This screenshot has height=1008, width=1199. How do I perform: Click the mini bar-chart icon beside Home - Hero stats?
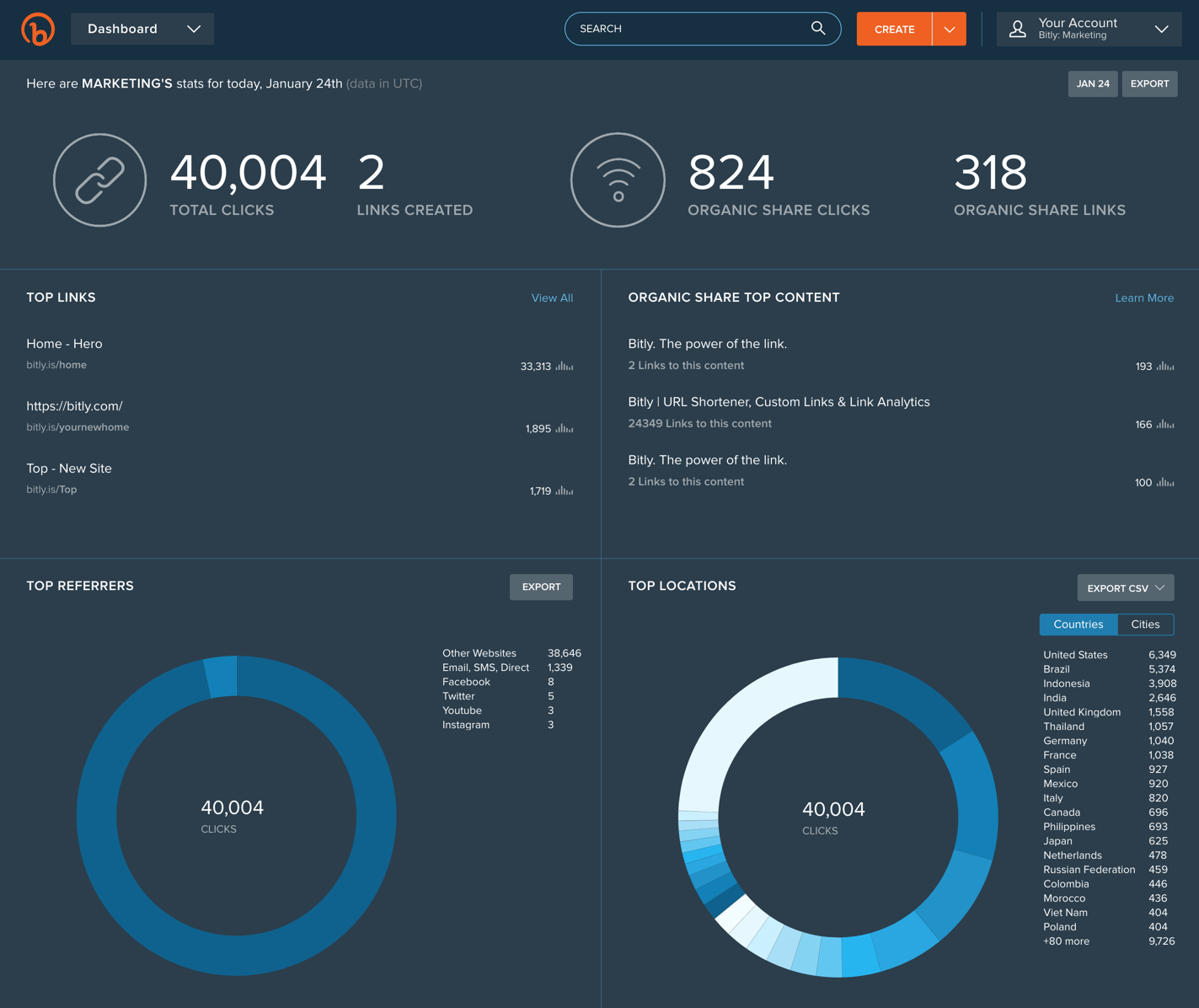point(565,366)
